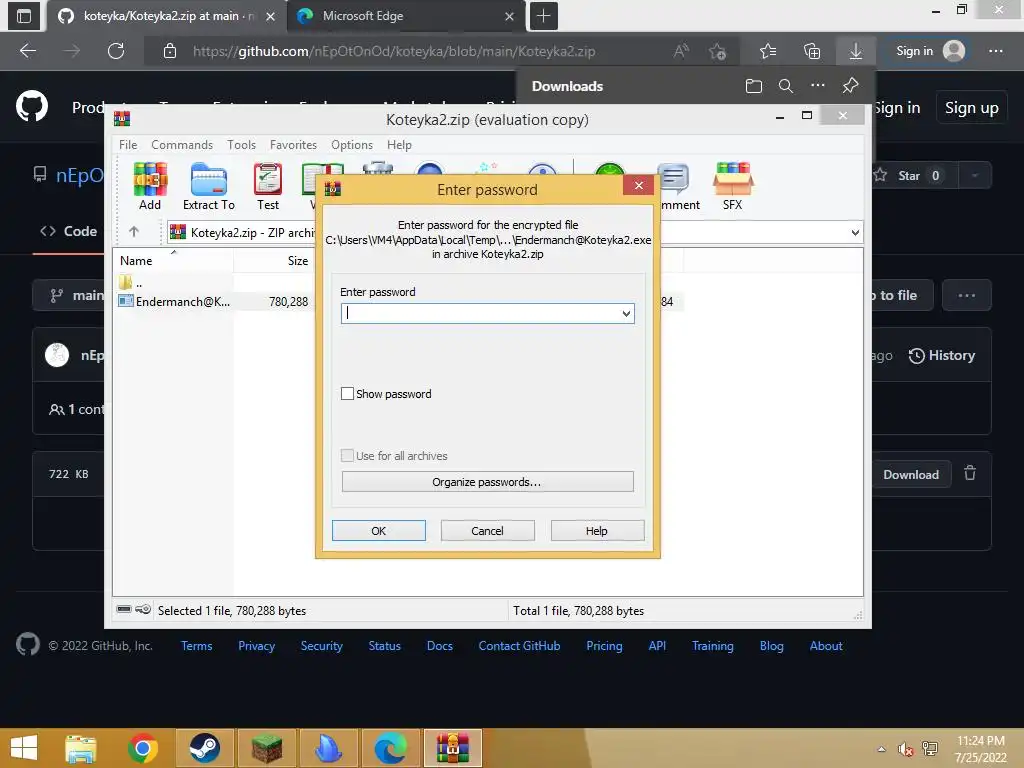Image resolution: width=1024 pixels, height=768 pixels.
Task: Click the up-one-level arrow in WinRAR
Action: coord(134,231)
